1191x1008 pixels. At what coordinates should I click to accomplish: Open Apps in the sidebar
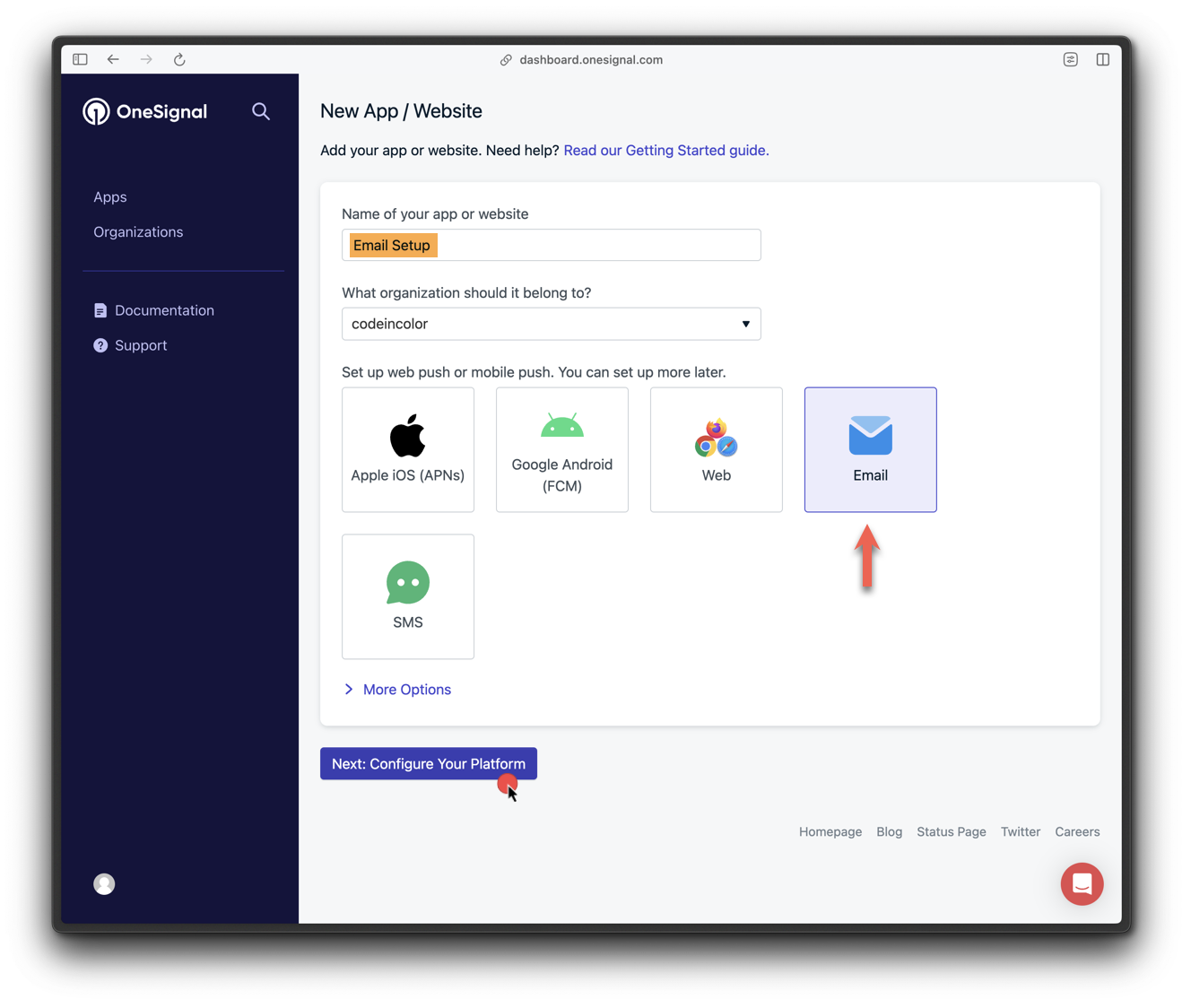(x=110, y=197)
